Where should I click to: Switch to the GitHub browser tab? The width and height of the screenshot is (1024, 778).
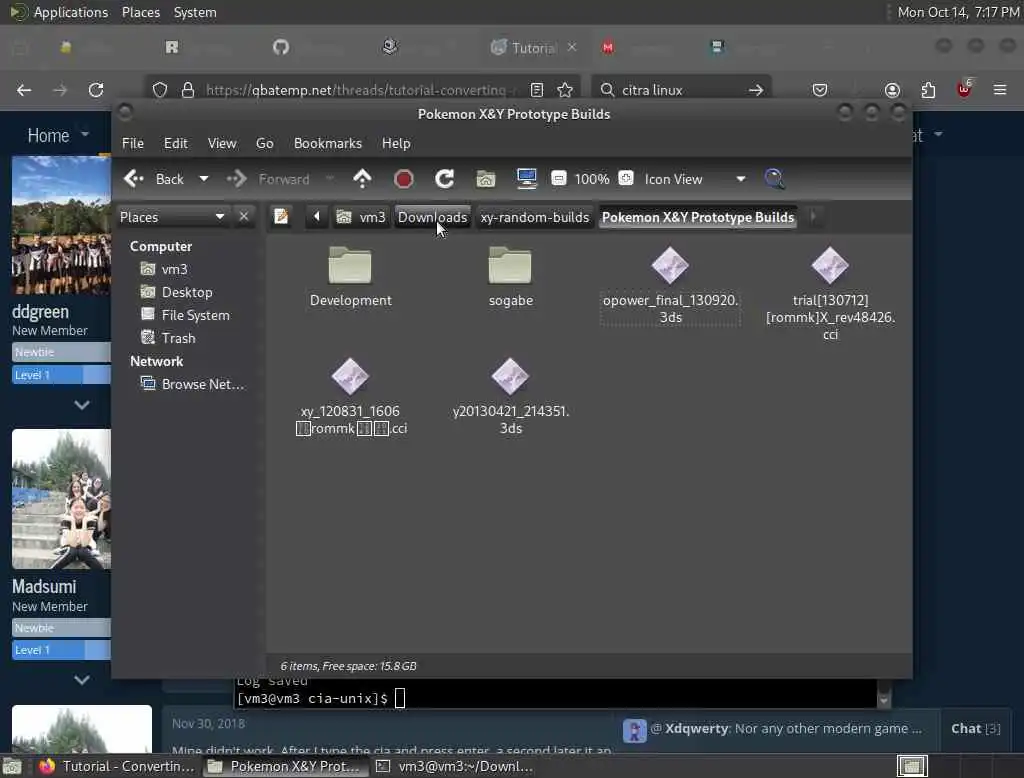click(x=281, y=47)
